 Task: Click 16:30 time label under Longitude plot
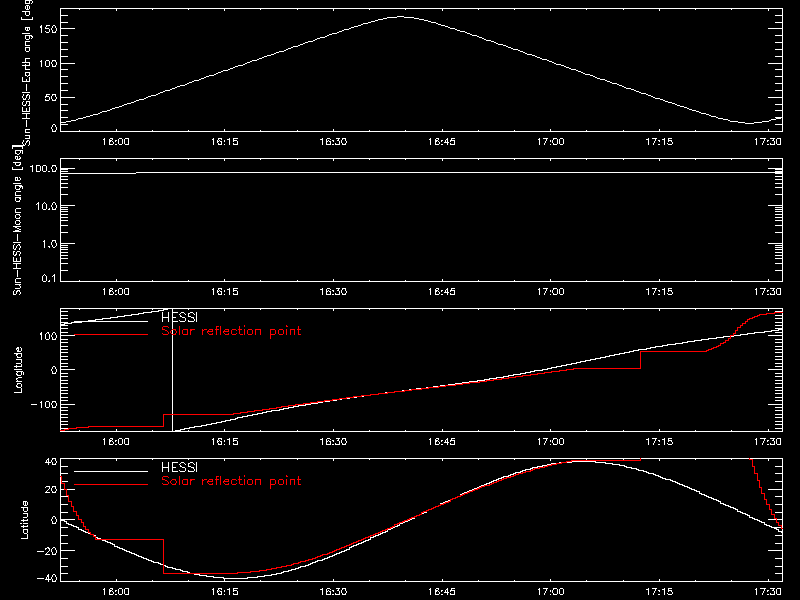(333, 442)
